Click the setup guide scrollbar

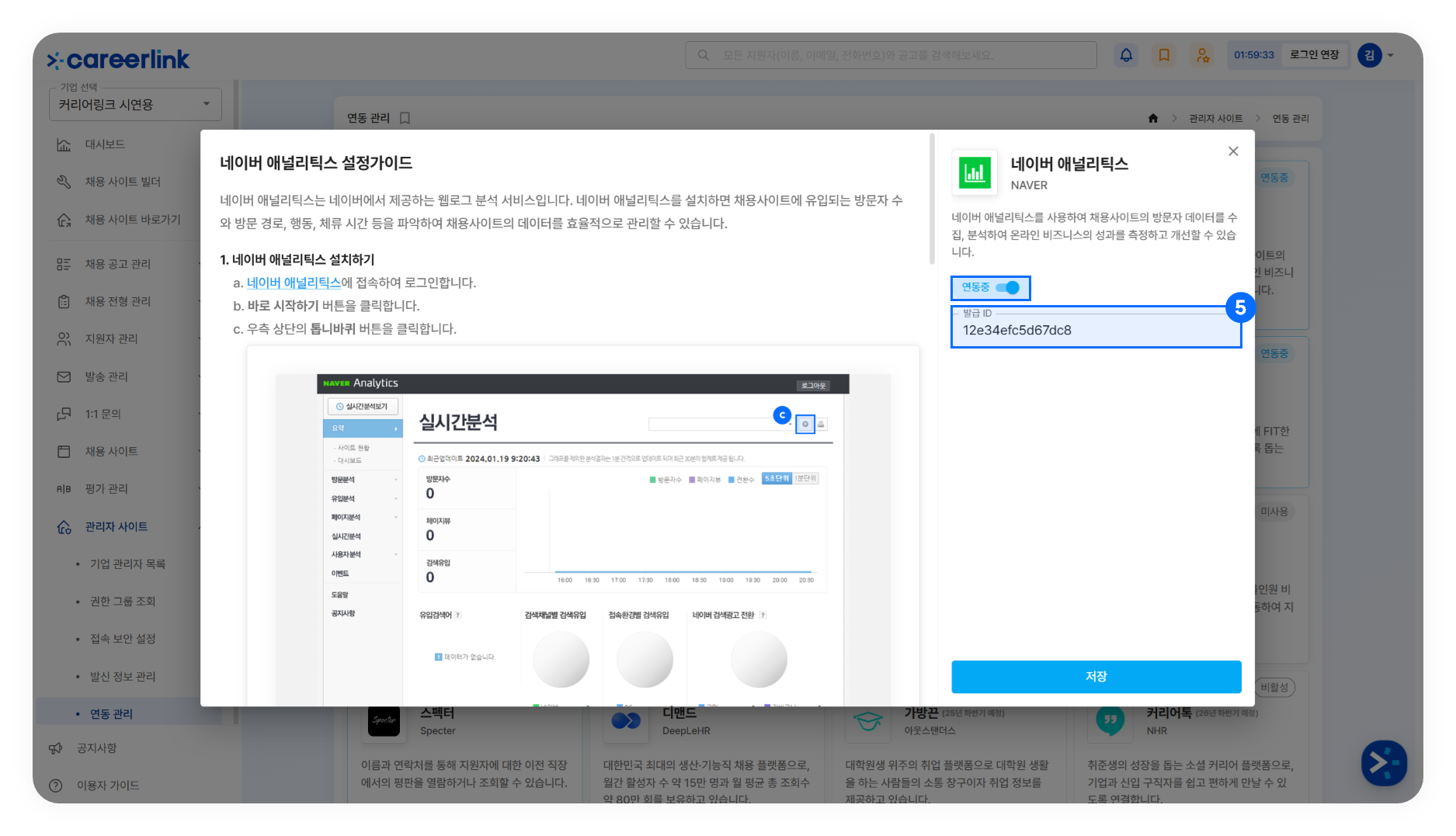[x=932, y=199]
